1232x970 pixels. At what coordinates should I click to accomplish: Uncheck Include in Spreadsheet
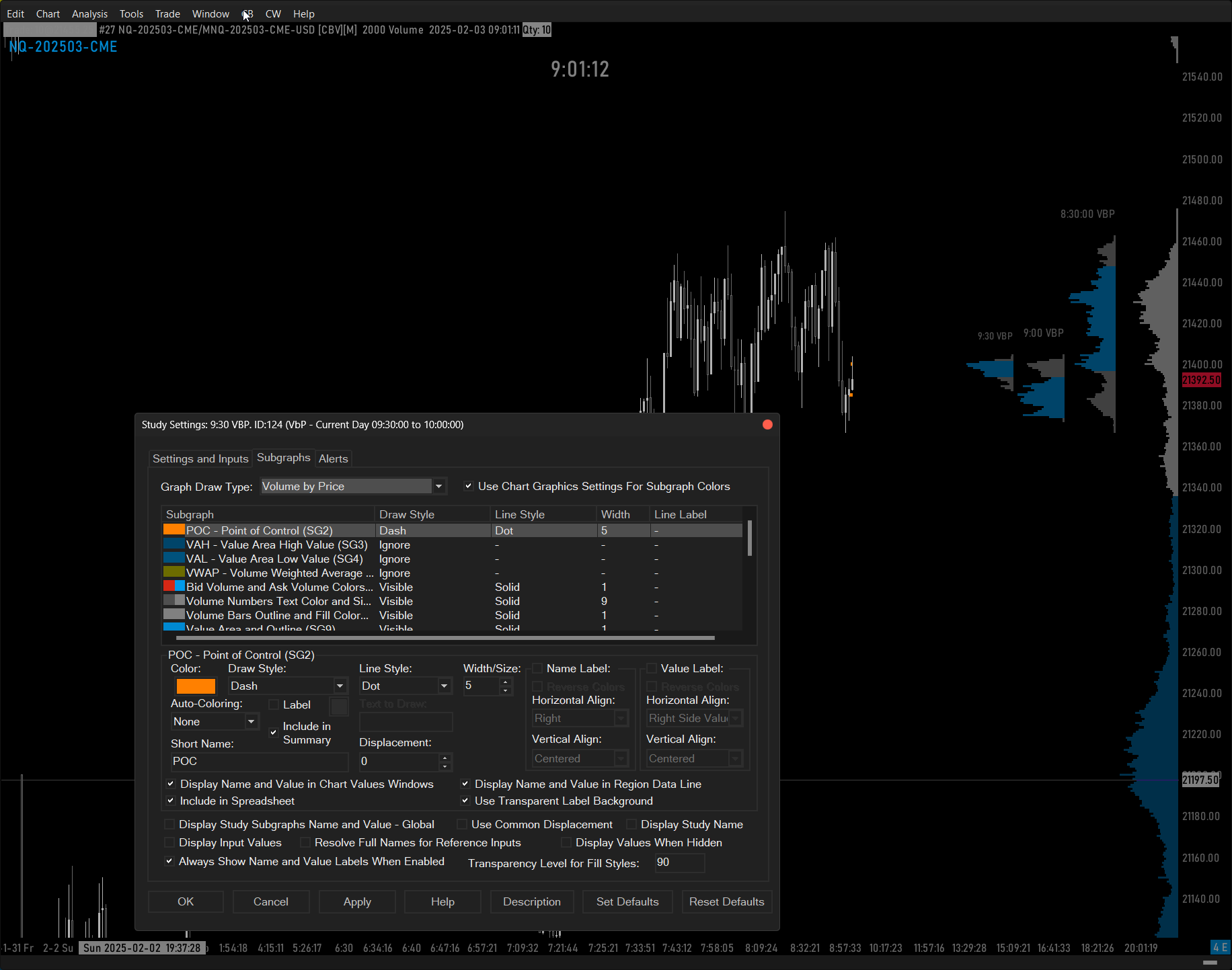coord(171,801)
